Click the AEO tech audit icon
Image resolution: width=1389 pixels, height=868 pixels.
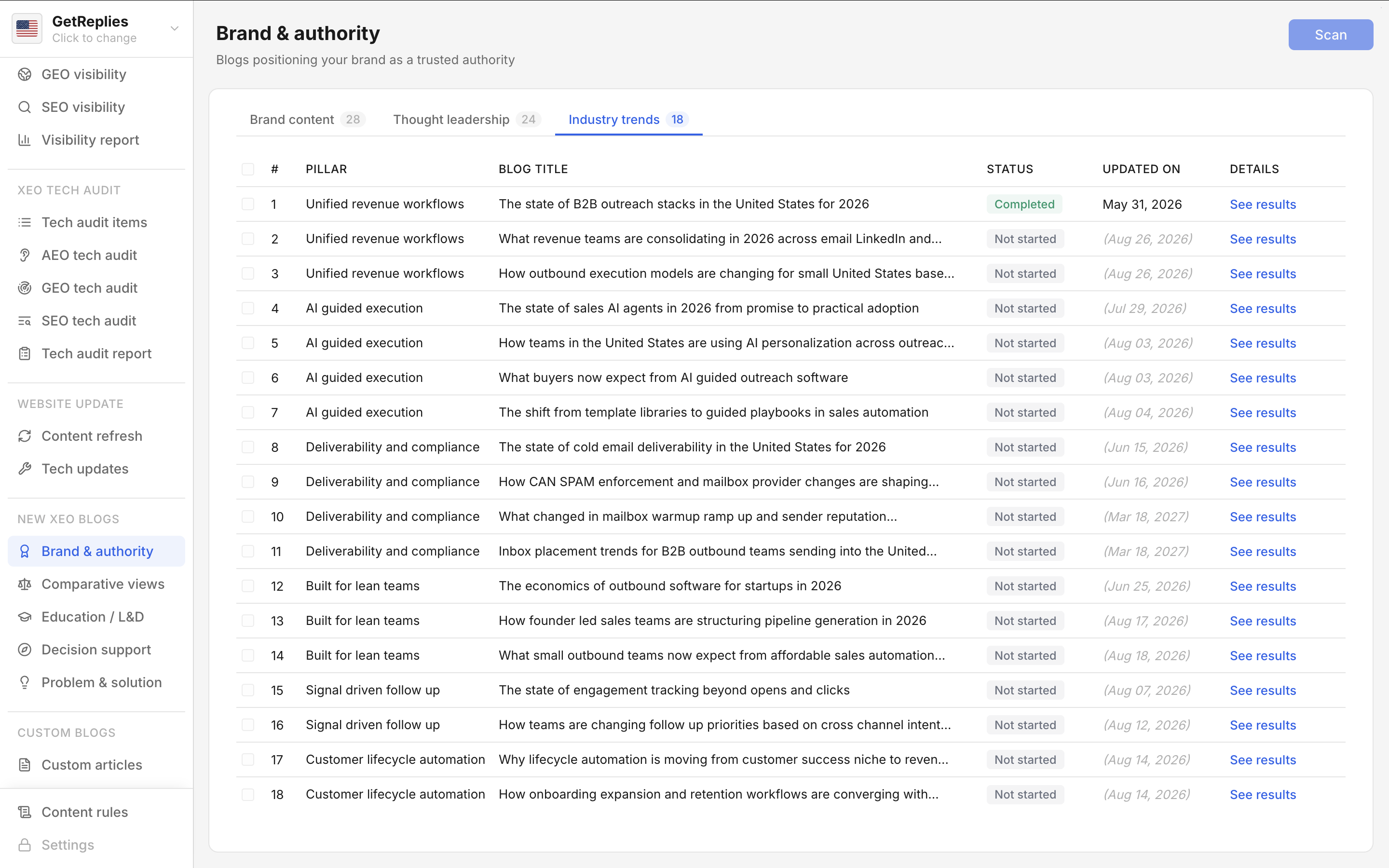(25, 256)
